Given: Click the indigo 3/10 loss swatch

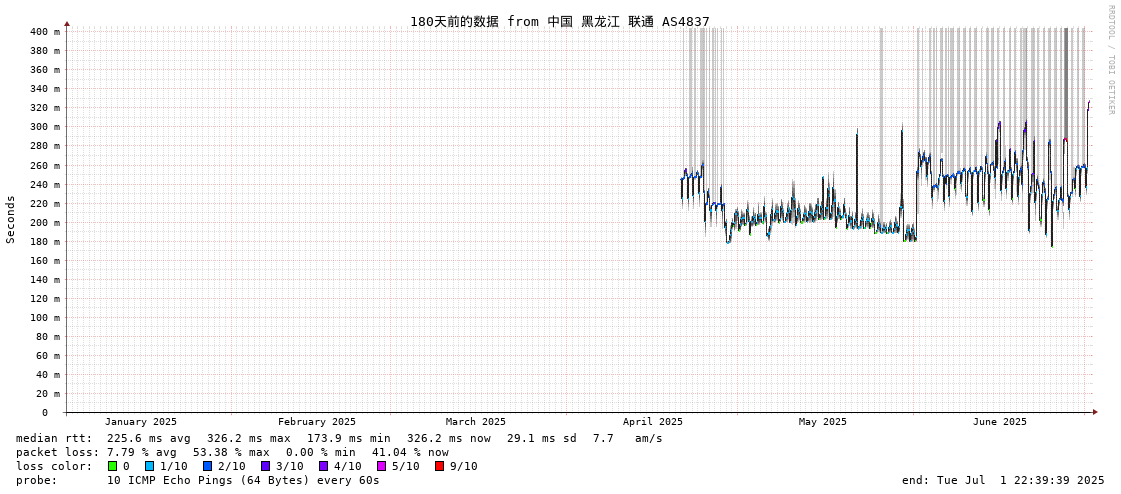Looking at the screenshot, I should coord(265,466).
